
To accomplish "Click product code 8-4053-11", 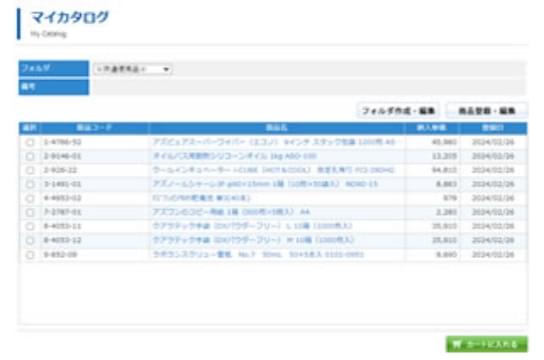I will [x=62, y=226].
